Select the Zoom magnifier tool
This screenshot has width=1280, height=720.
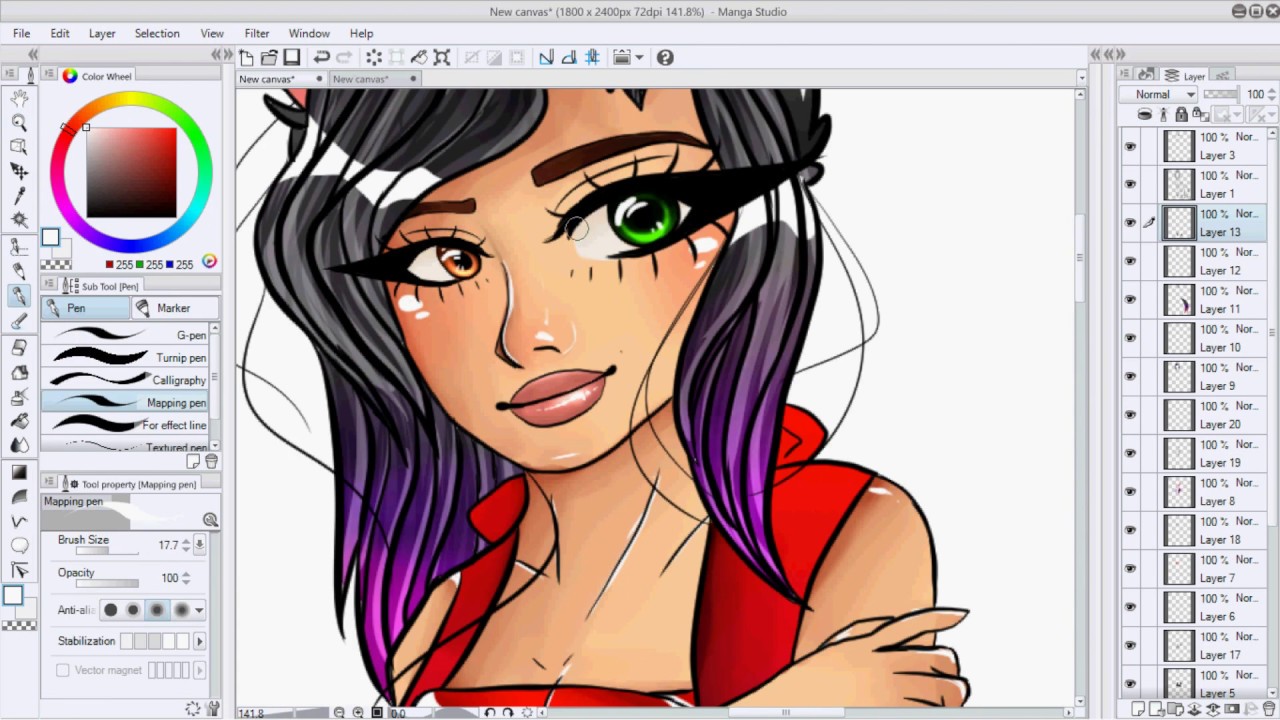pyautogui.click(x=19, y=121)
